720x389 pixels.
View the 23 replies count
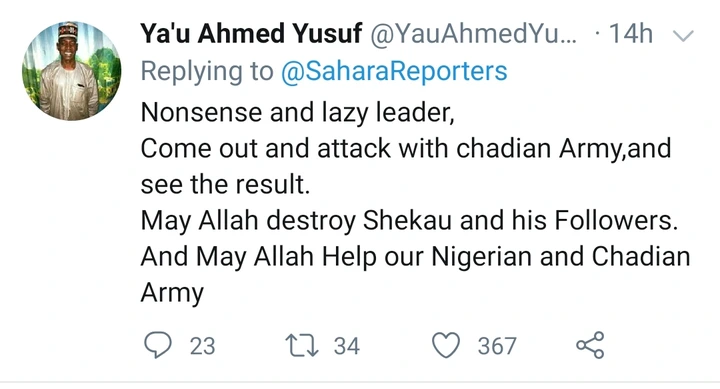coord(202,346)
